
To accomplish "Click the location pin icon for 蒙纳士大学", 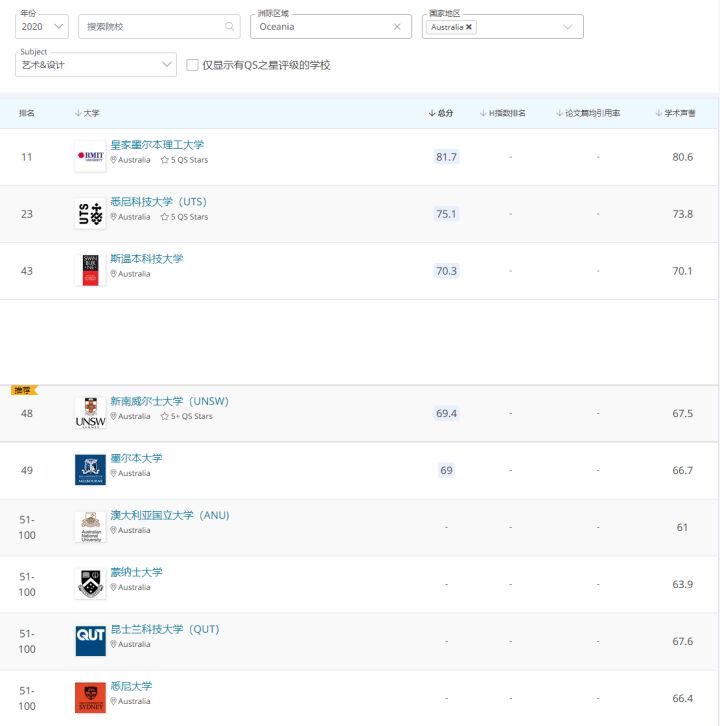I will [113, 587].
